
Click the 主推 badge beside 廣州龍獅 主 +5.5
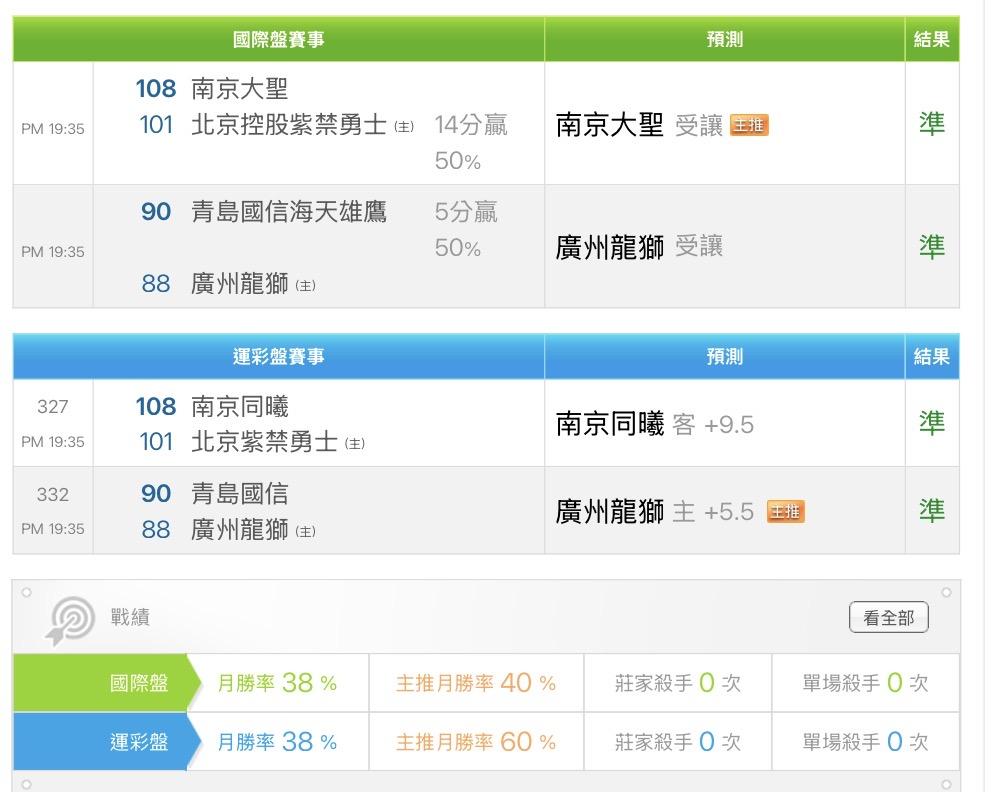pyautogui.click(x=785, y=512)
